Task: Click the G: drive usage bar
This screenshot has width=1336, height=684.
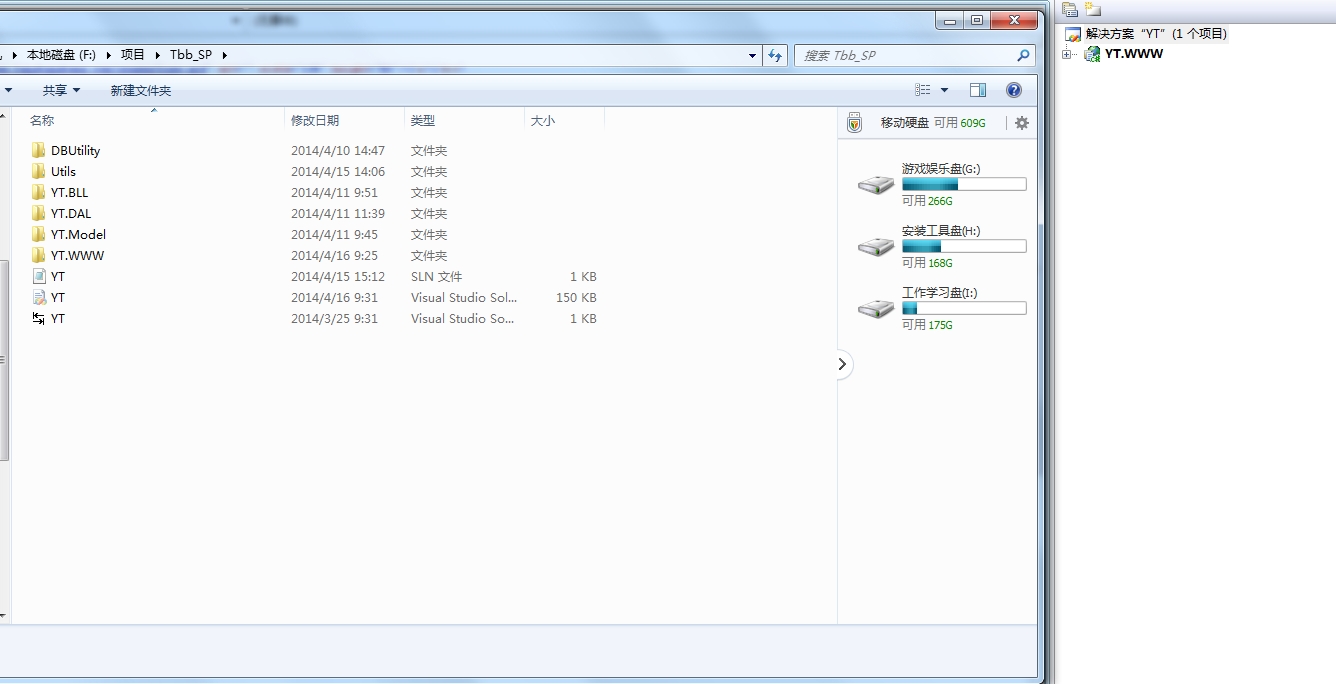Action: point(964,184)
